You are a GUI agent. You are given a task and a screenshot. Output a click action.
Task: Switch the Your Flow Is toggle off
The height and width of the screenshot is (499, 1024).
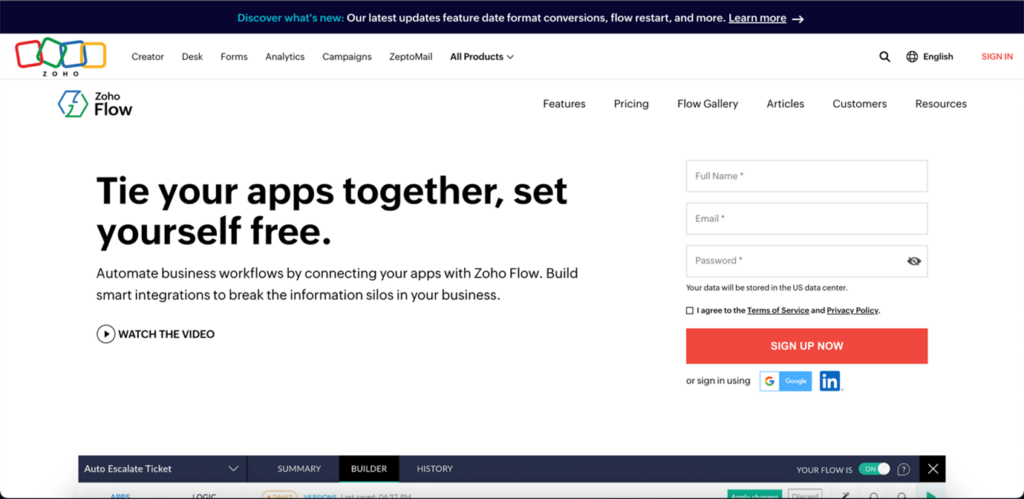(x=874, y=469)
